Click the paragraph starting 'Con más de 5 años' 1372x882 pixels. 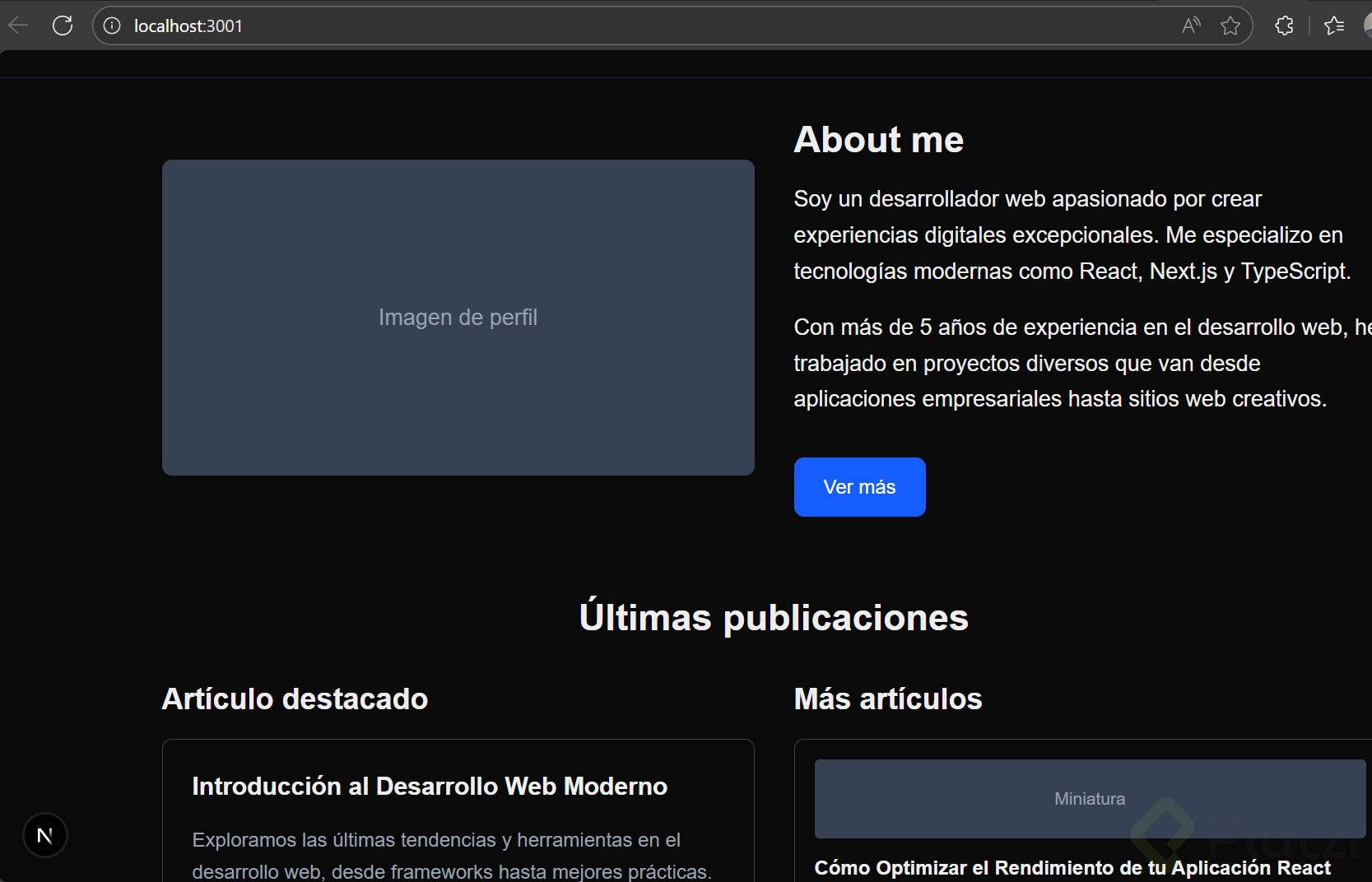1082,363
